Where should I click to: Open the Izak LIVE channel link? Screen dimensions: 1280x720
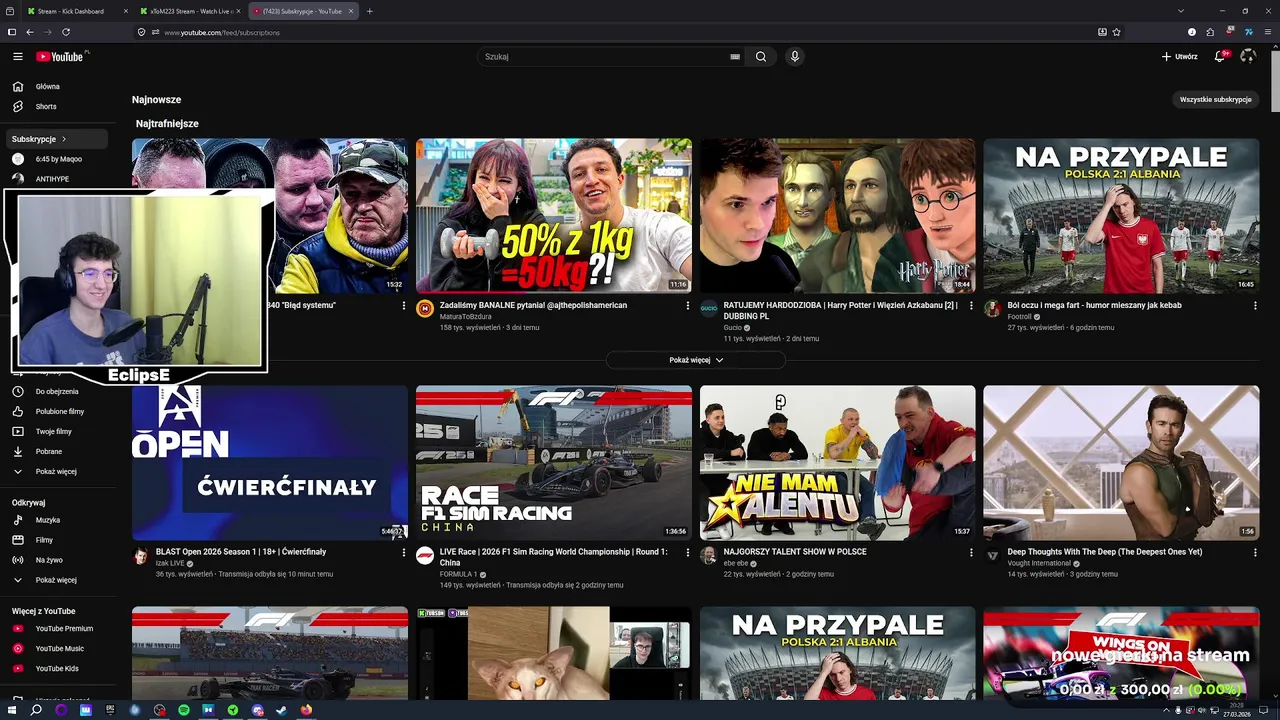tap(170, 563)
